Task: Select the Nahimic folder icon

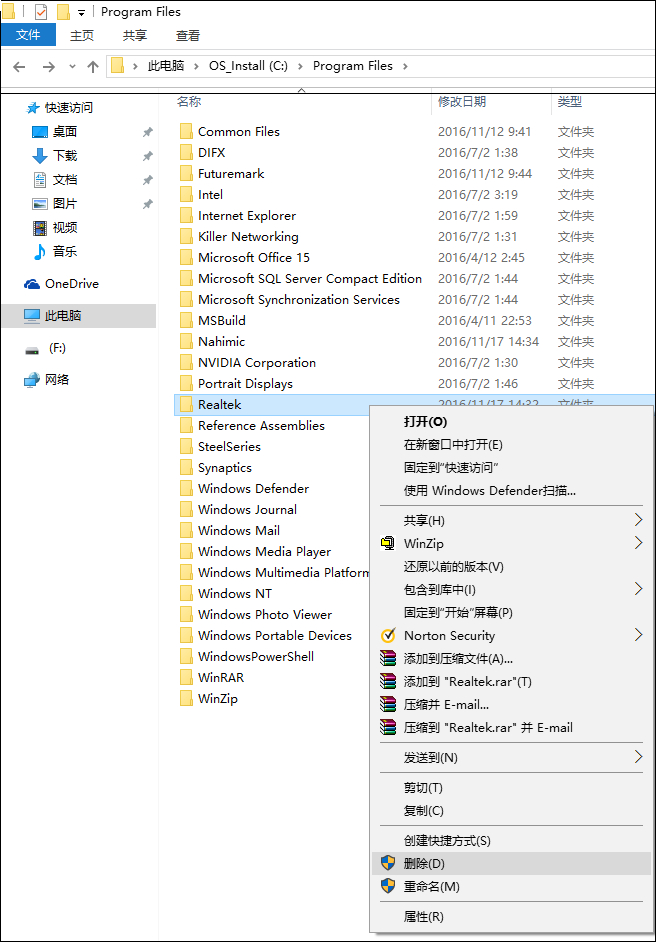Action: 187,342
